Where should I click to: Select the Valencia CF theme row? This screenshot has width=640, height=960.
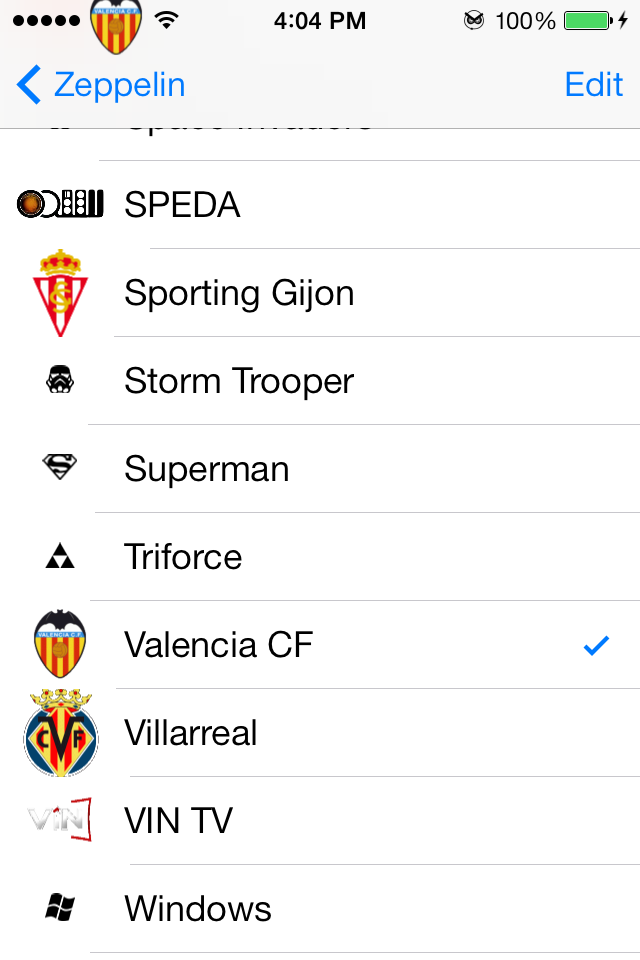tap(320, 645)
